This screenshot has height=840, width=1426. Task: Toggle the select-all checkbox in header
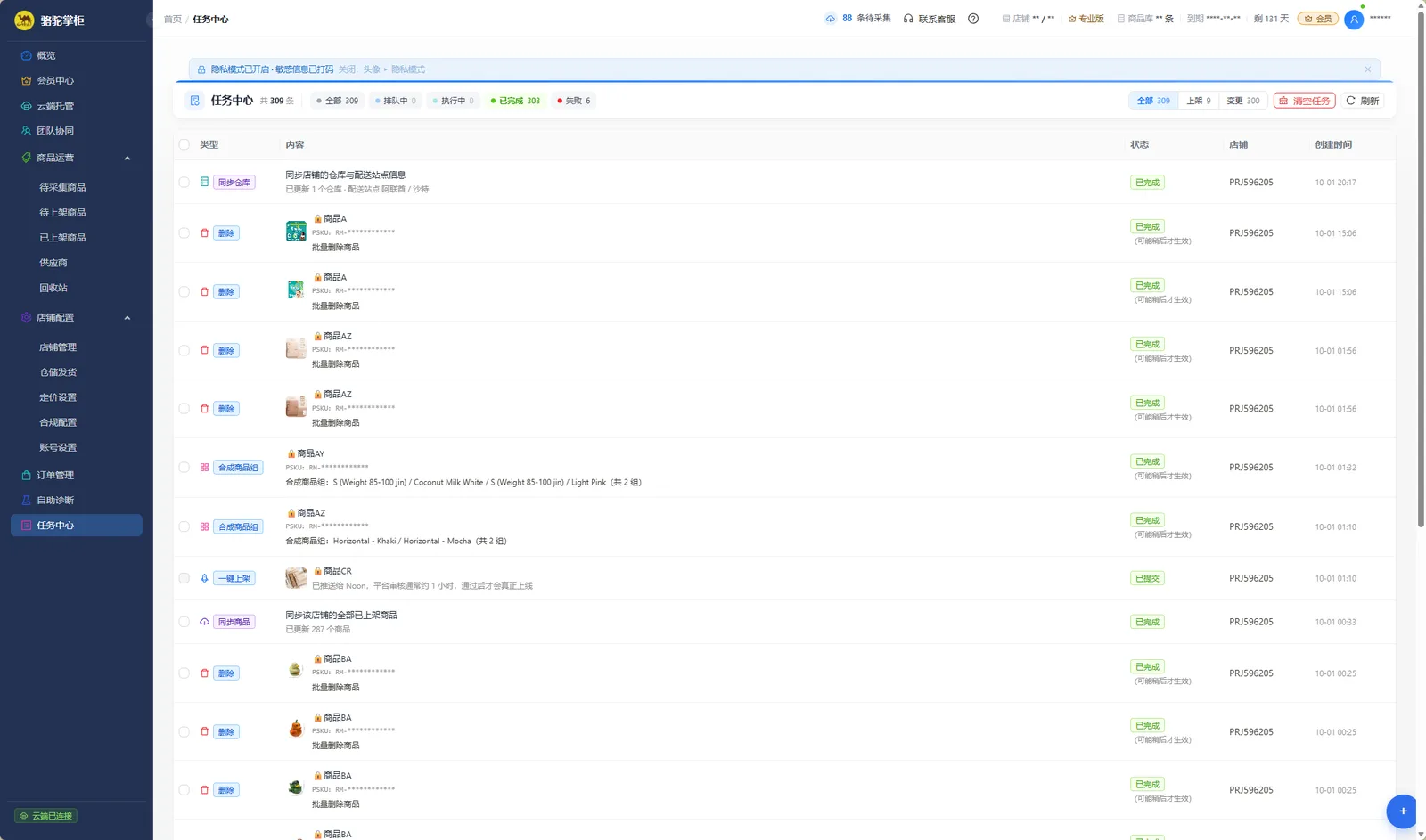(184, 144)
